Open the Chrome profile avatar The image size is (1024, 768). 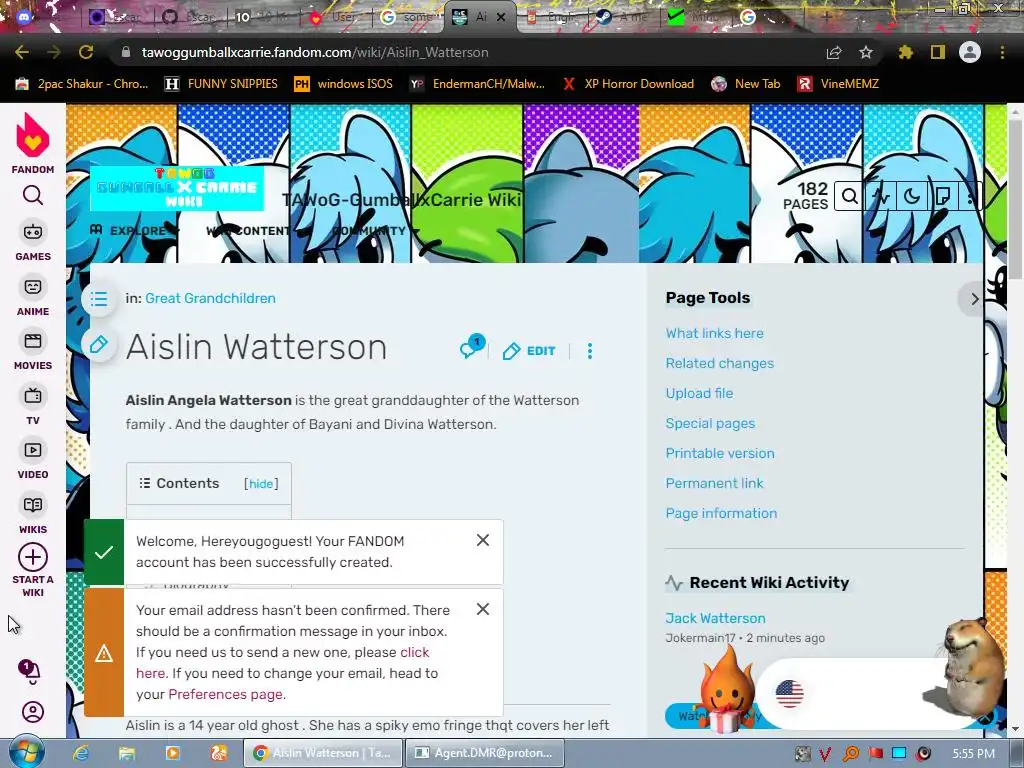[970, 52]
